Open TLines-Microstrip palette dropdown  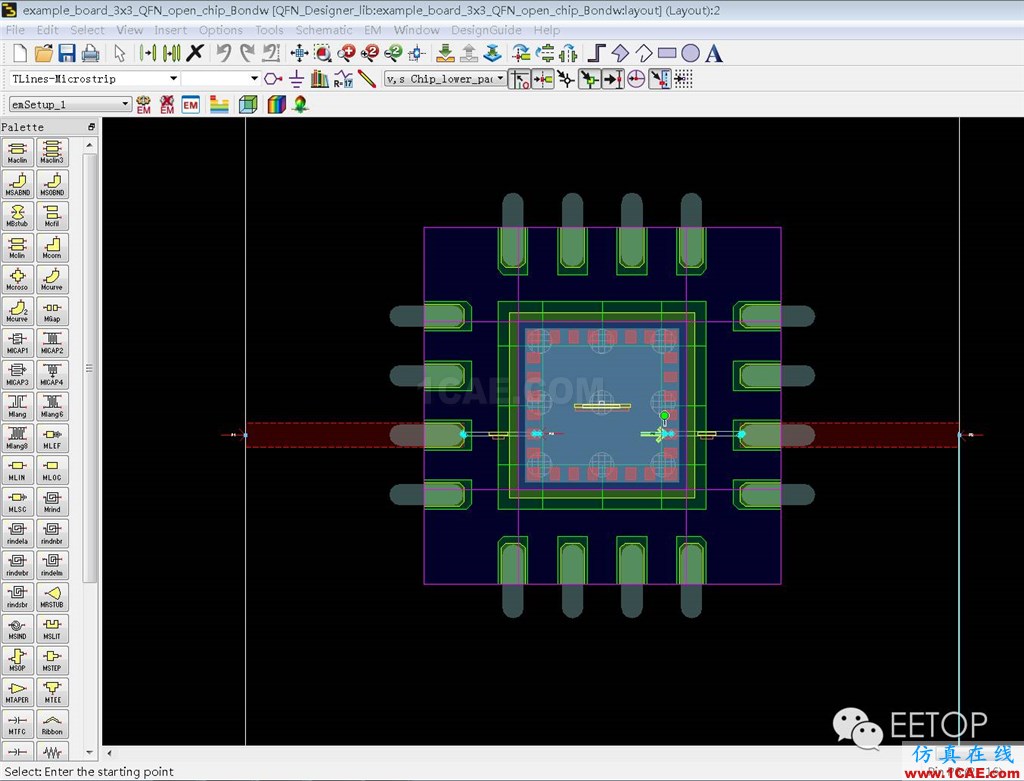click(173, 78)
